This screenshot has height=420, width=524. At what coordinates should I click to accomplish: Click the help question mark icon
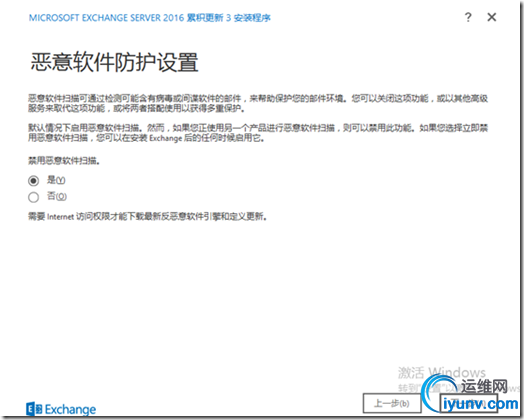click(468, 17)
